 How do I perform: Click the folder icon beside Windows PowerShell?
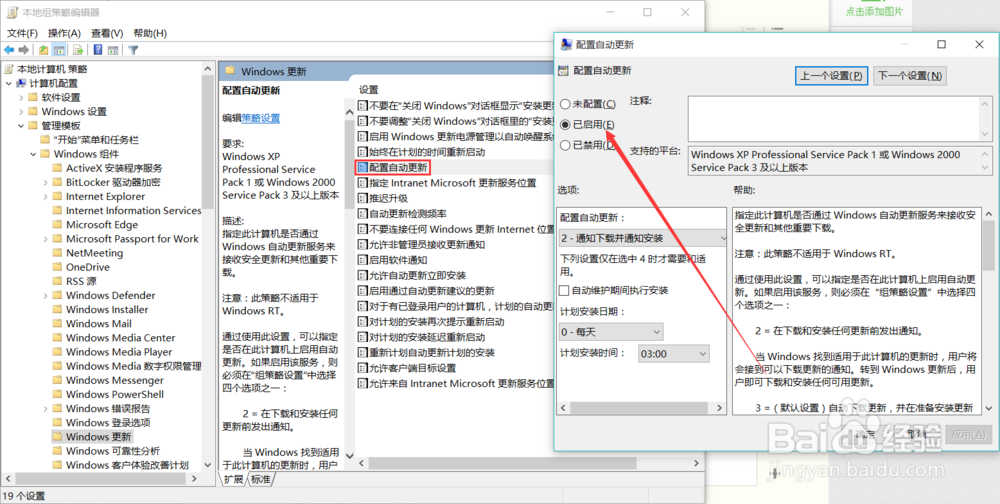click(x=57, y=394)
